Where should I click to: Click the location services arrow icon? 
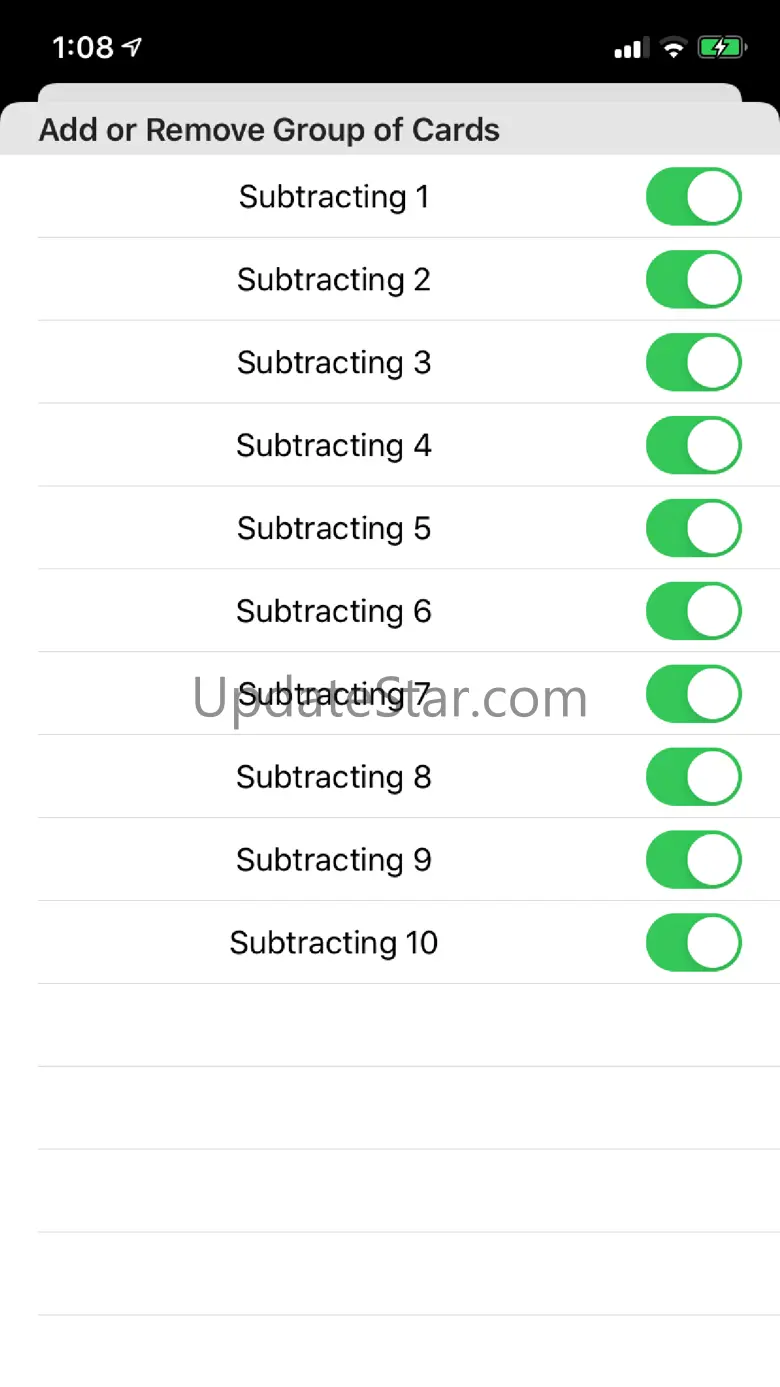(x=132, y=47)
